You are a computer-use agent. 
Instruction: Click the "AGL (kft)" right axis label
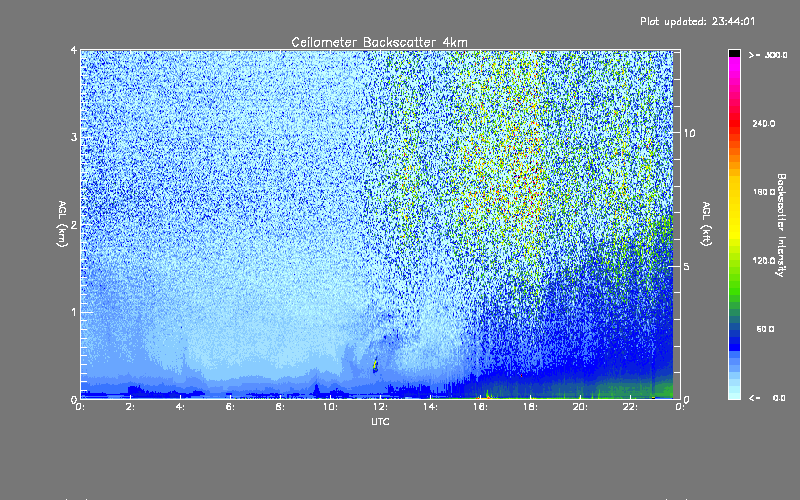pyautogui.click(x=706, y=224)
